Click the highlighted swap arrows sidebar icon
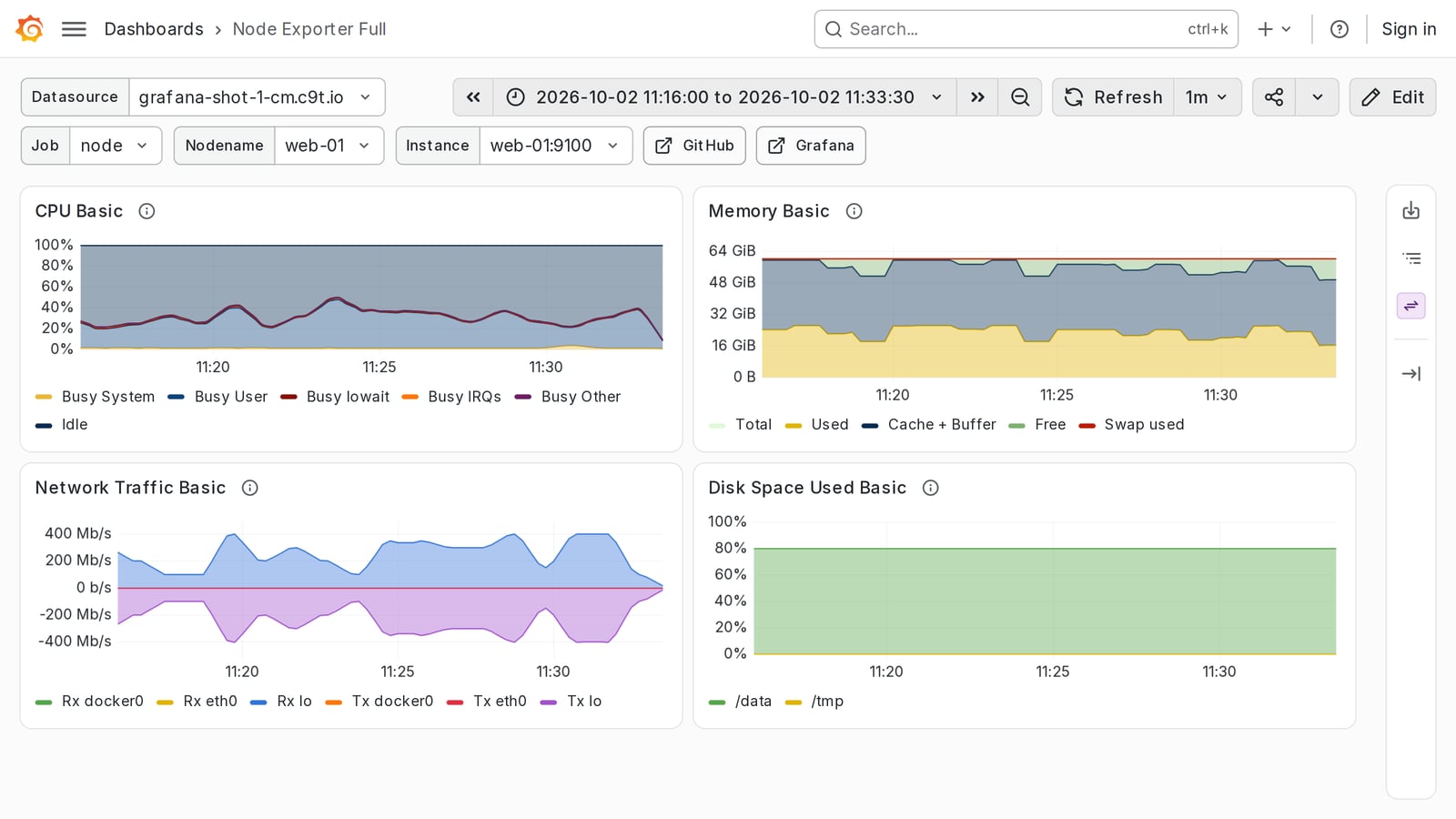Screen dimensions: 1456x819 [1411, 306]
